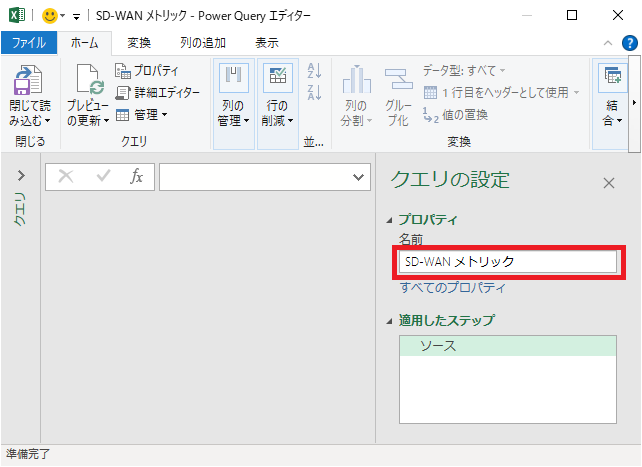The width and height of the screenshot is (642, 467).
Task: Maximize the Power Query Editor window
Action: tap(572, 16)
